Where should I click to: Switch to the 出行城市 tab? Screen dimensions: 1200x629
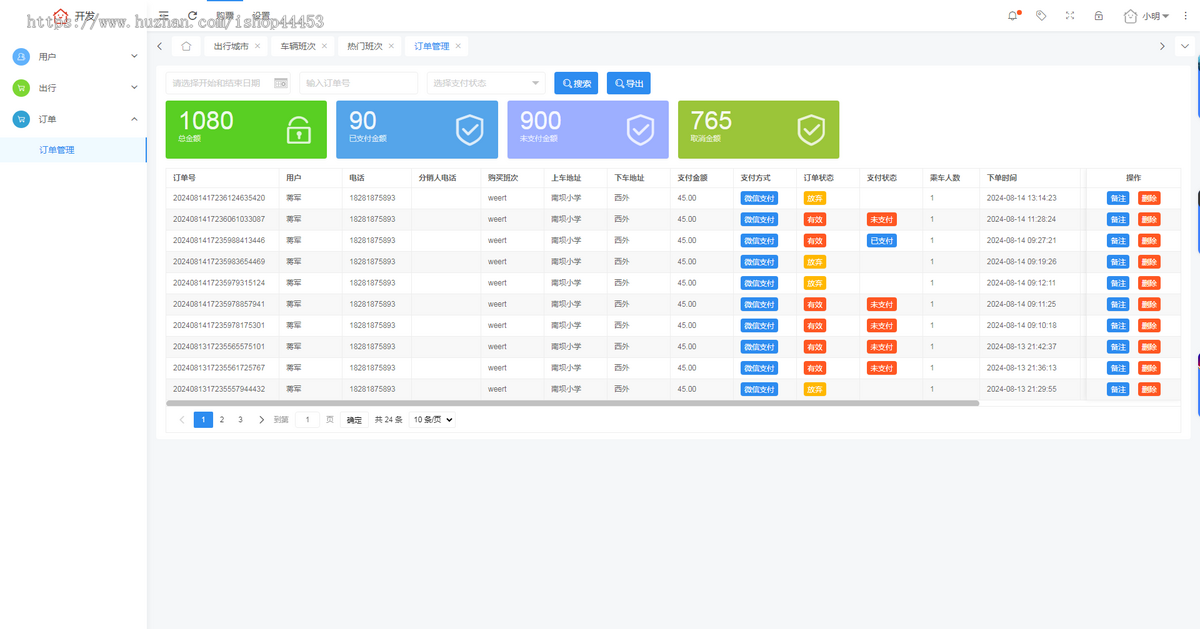click(230, 46)
